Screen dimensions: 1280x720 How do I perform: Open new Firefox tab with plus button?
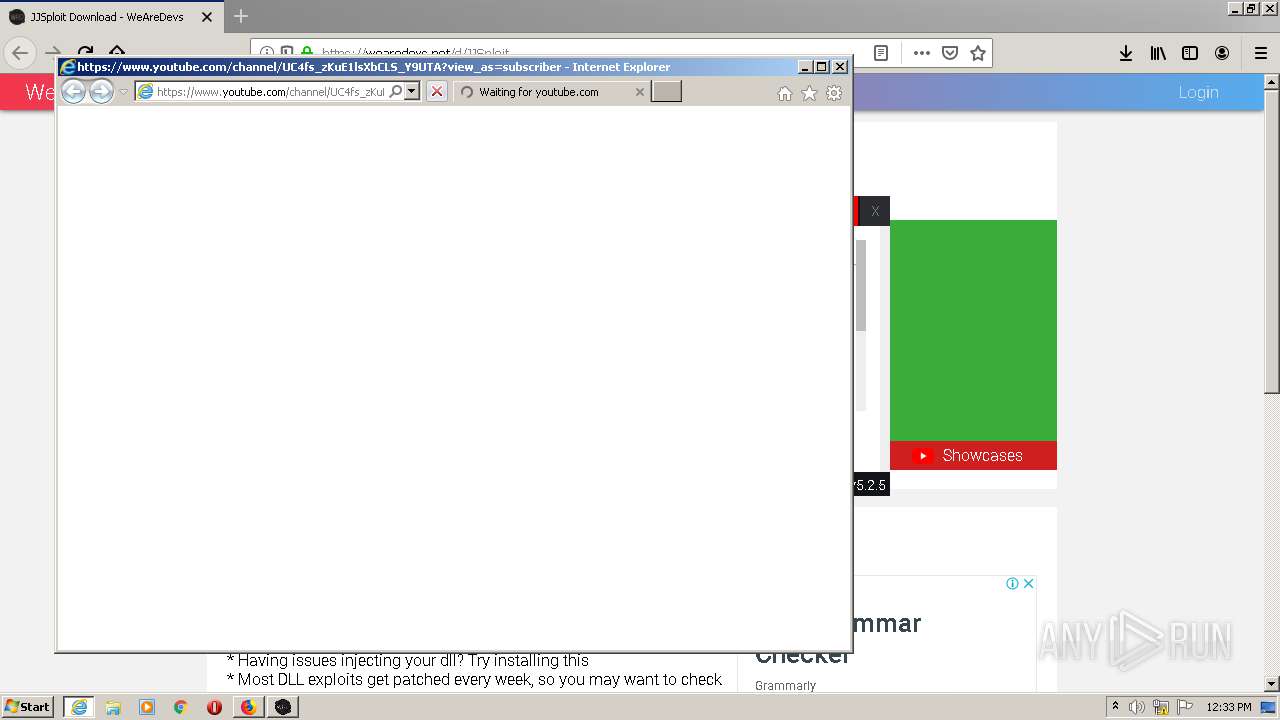(240, 17)
